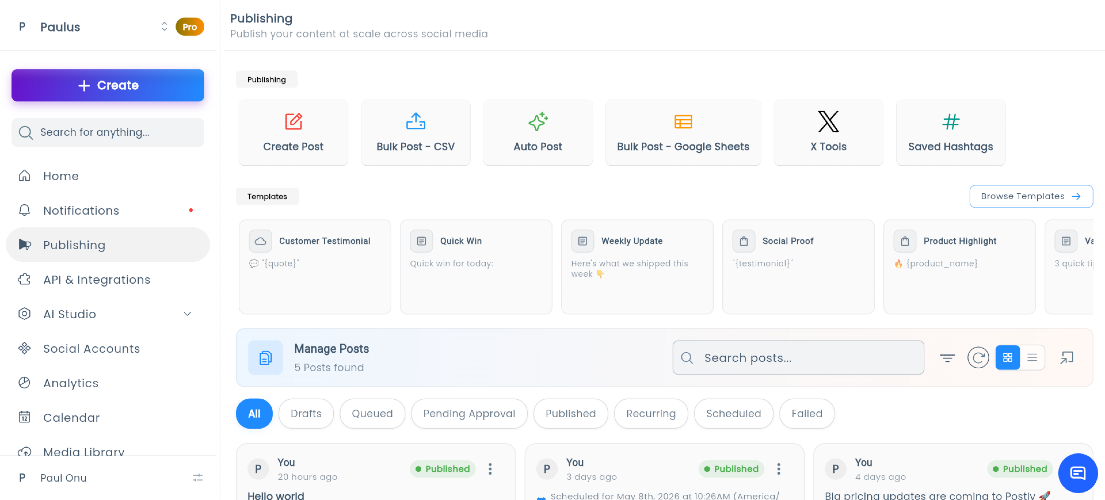Click the Analytics pie chart icon

coord(25,383)
